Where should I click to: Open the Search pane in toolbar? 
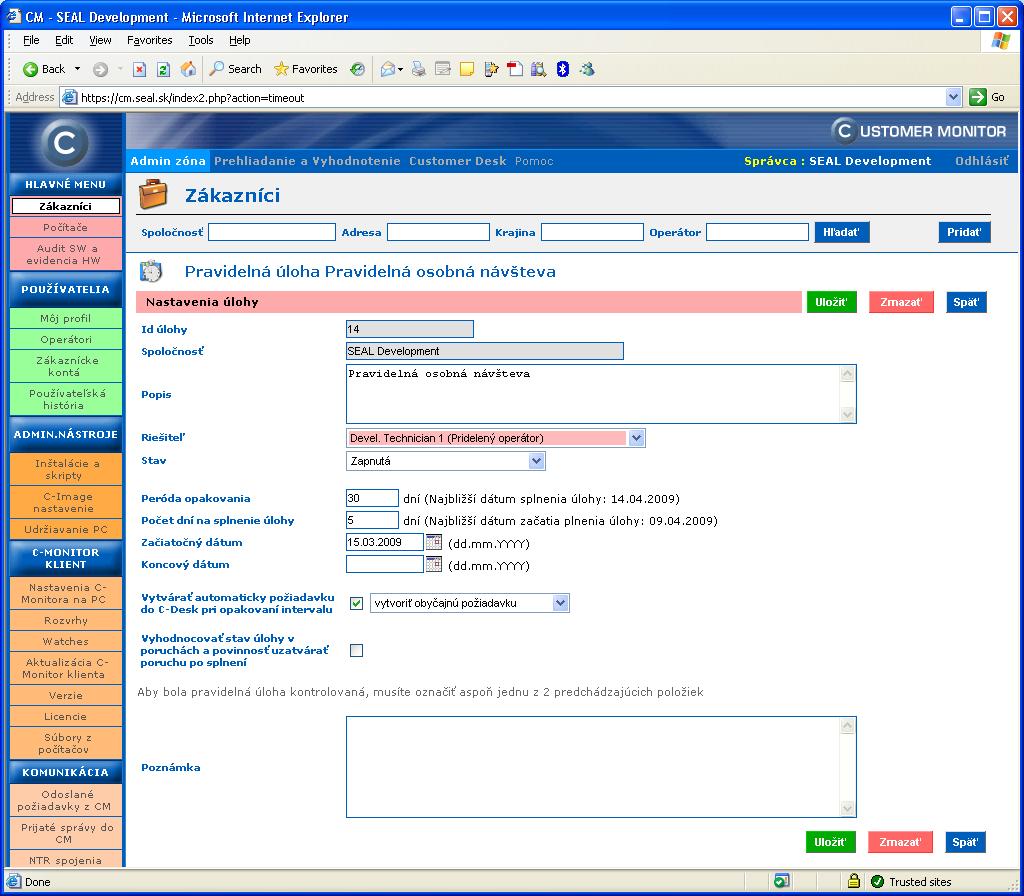pyautogui.click(x=235, y=69)
